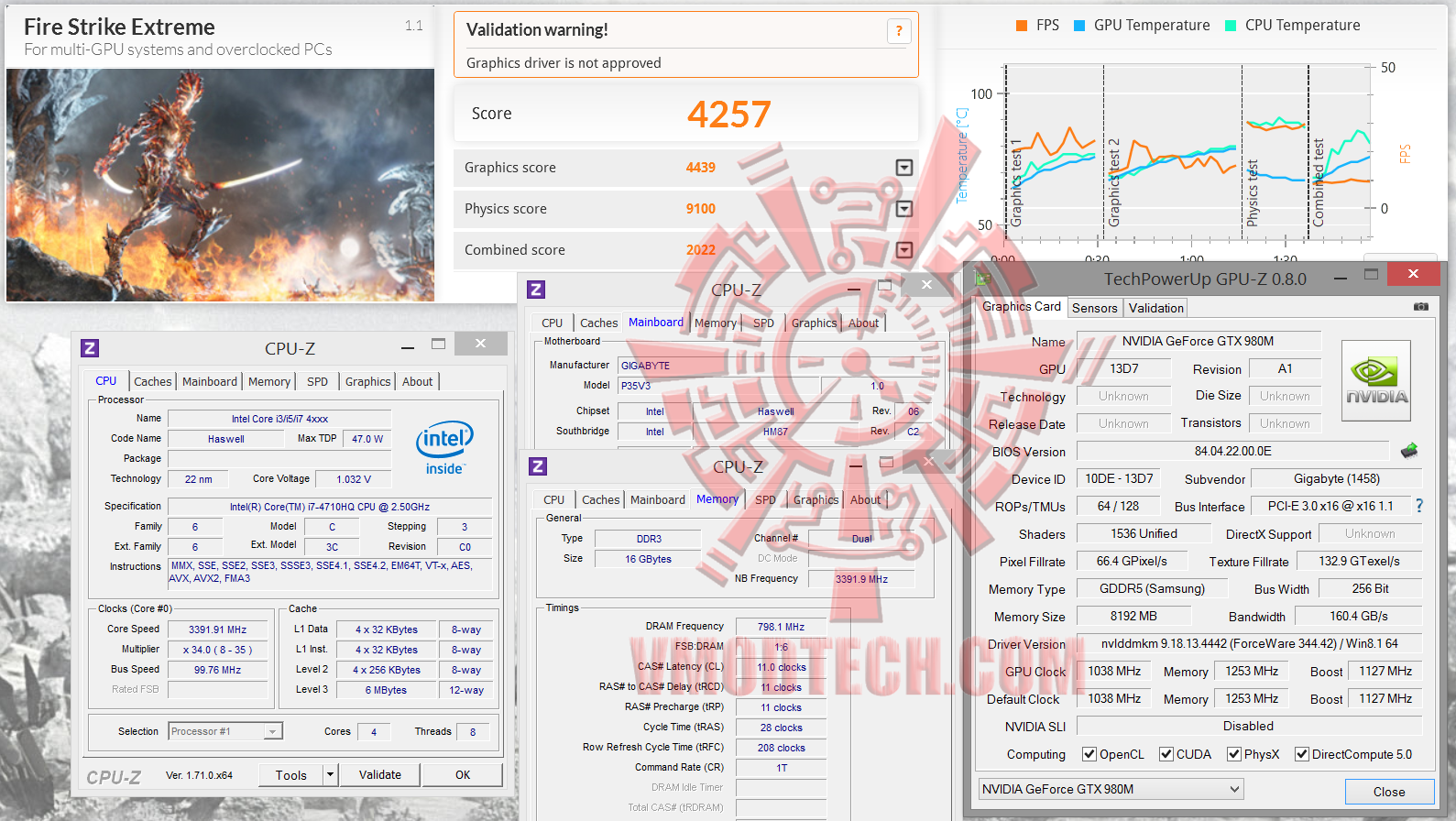Click the NVIDIA logo in GPU-Z
1456x821 pixels.
coord(1376,381)
